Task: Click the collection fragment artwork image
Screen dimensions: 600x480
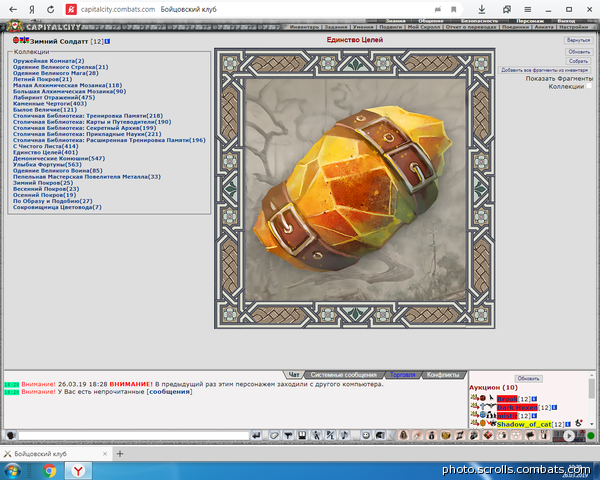Action: [355, 189]
